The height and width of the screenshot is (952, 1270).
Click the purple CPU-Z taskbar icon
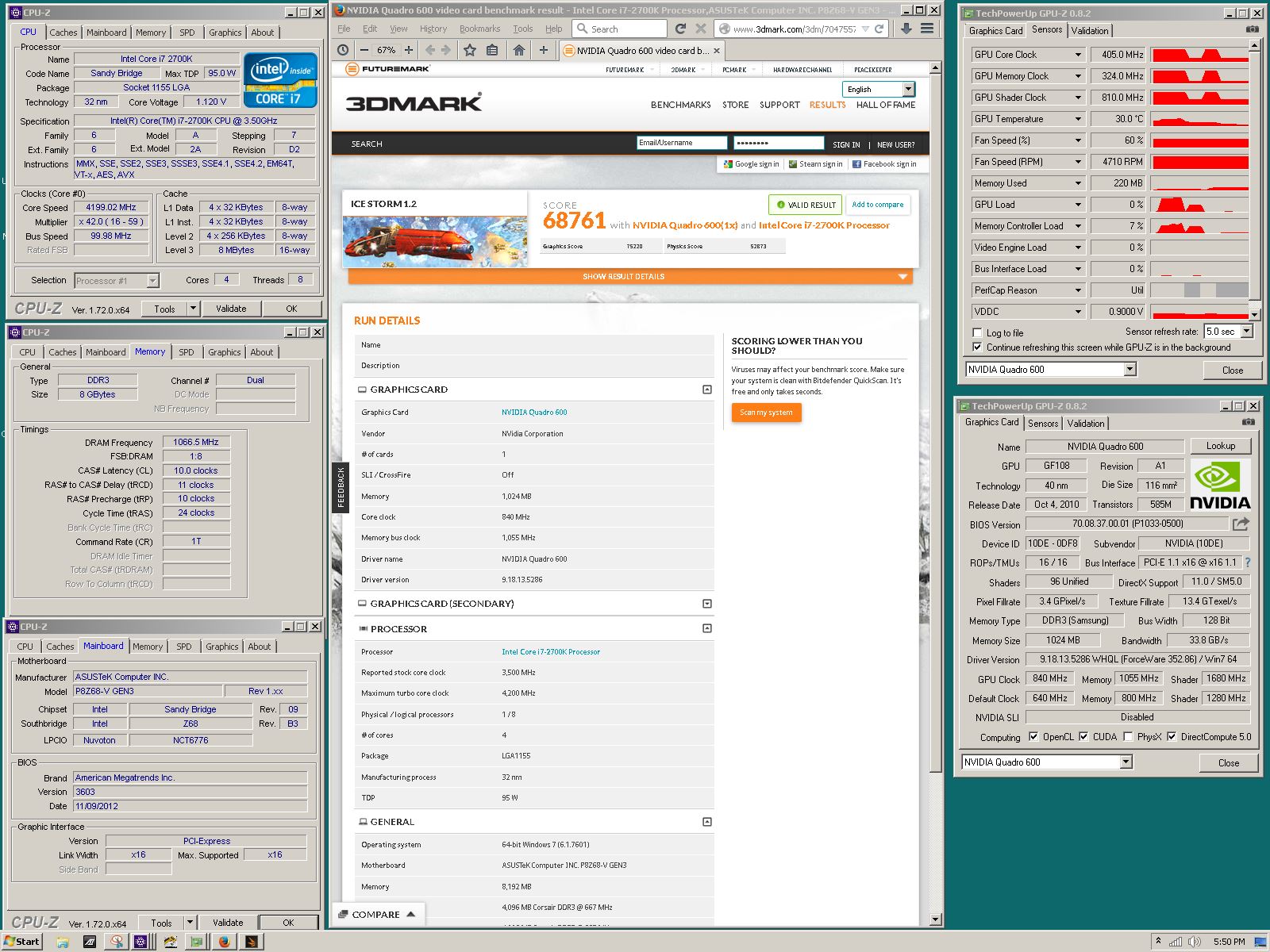click(x=140, y=942)
